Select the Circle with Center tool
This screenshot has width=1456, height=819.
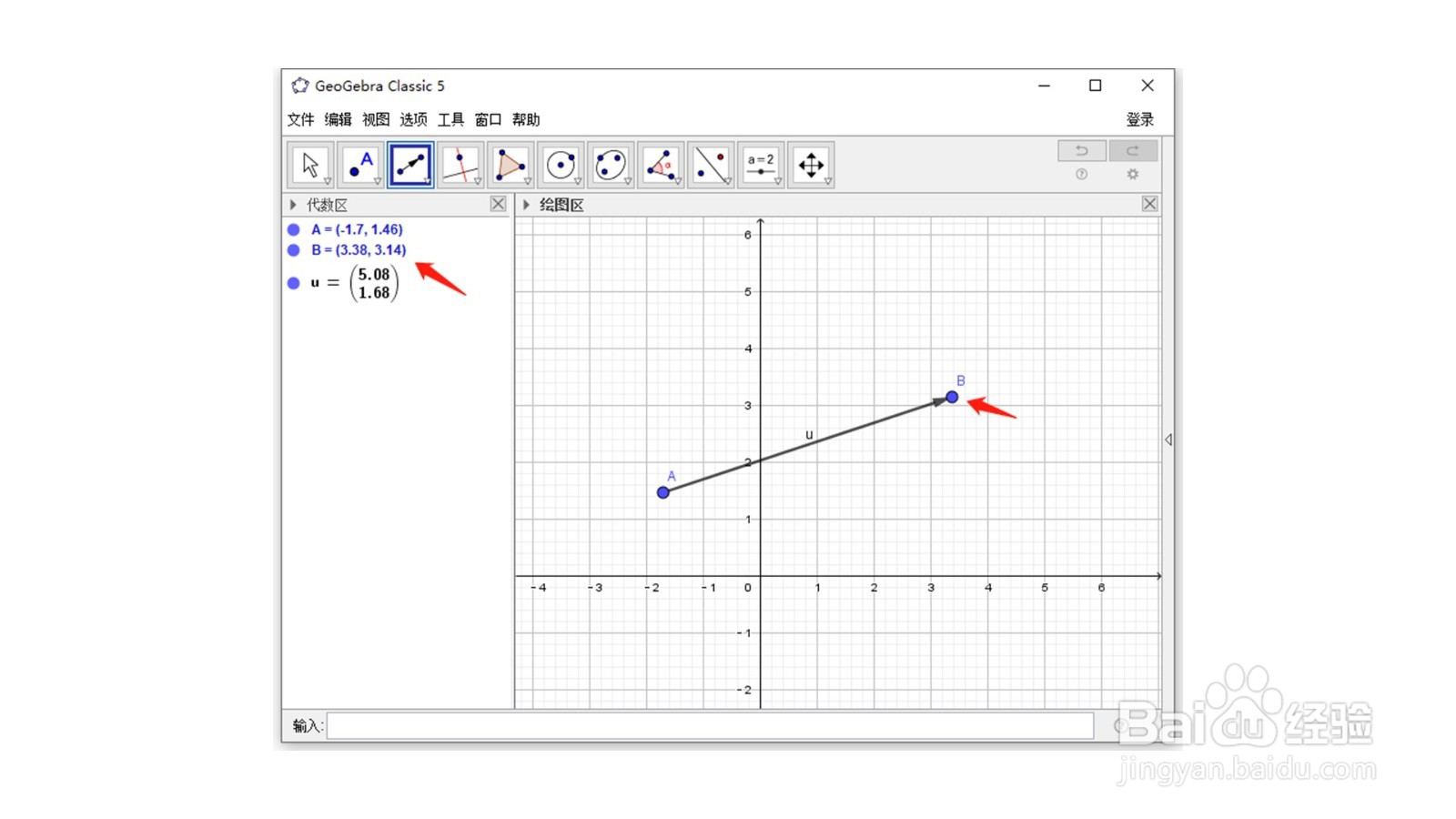pyautogui.click(x=561, y=165)
